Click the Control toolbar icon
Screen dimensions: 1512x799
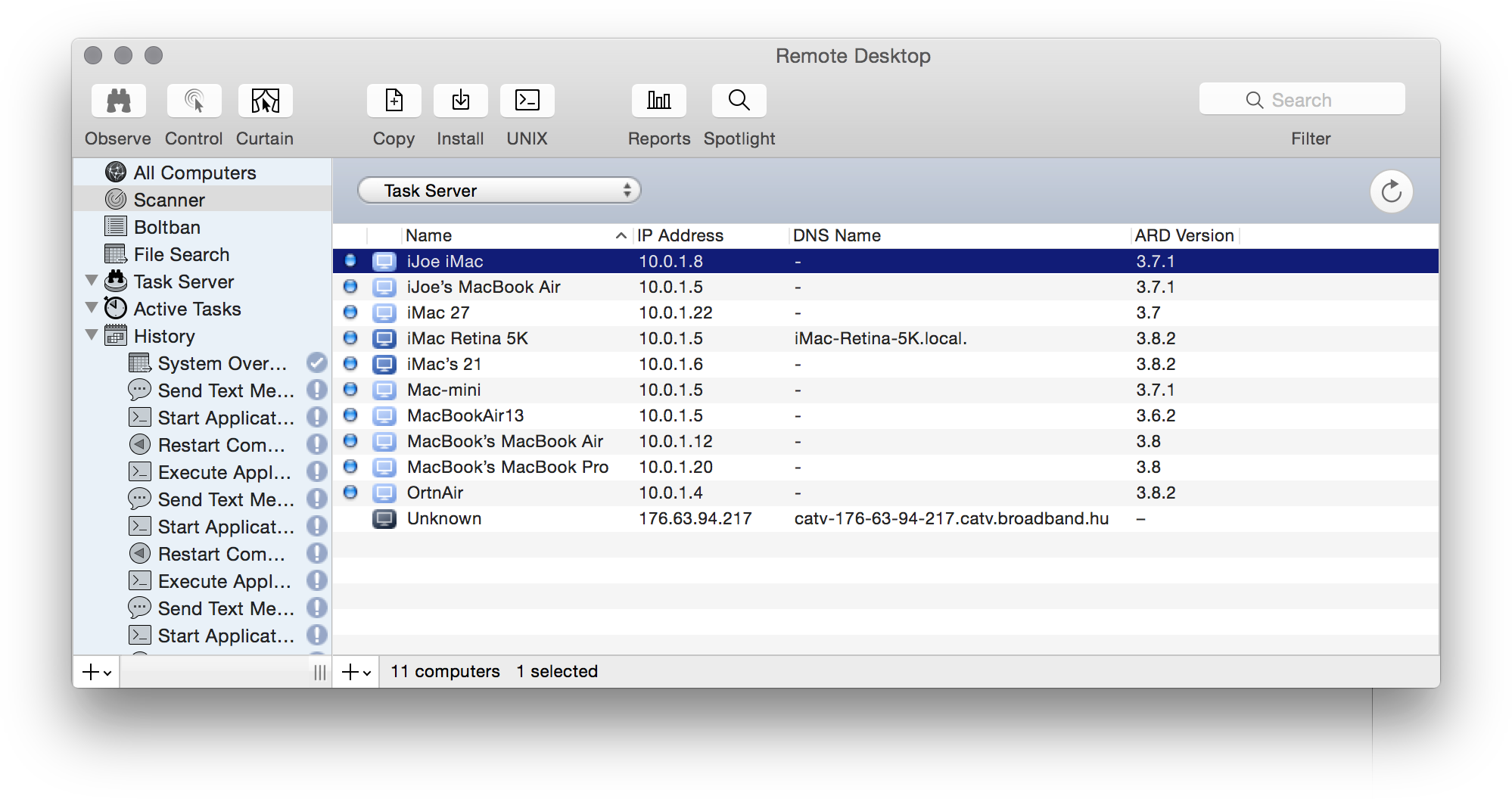point(194,101)
